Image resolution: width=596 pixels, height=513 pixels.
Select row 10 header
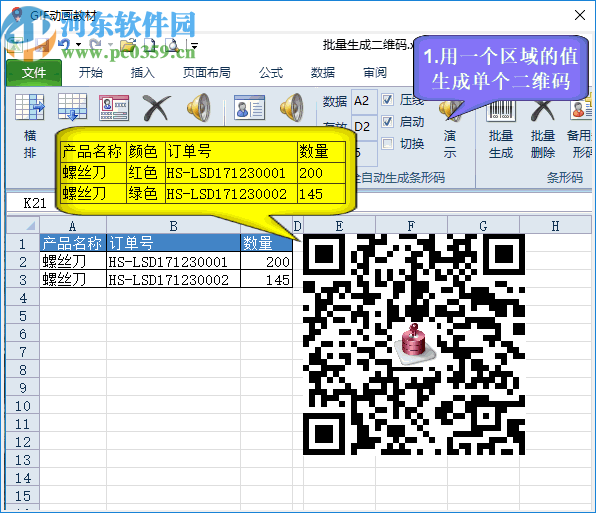point(23,405)
